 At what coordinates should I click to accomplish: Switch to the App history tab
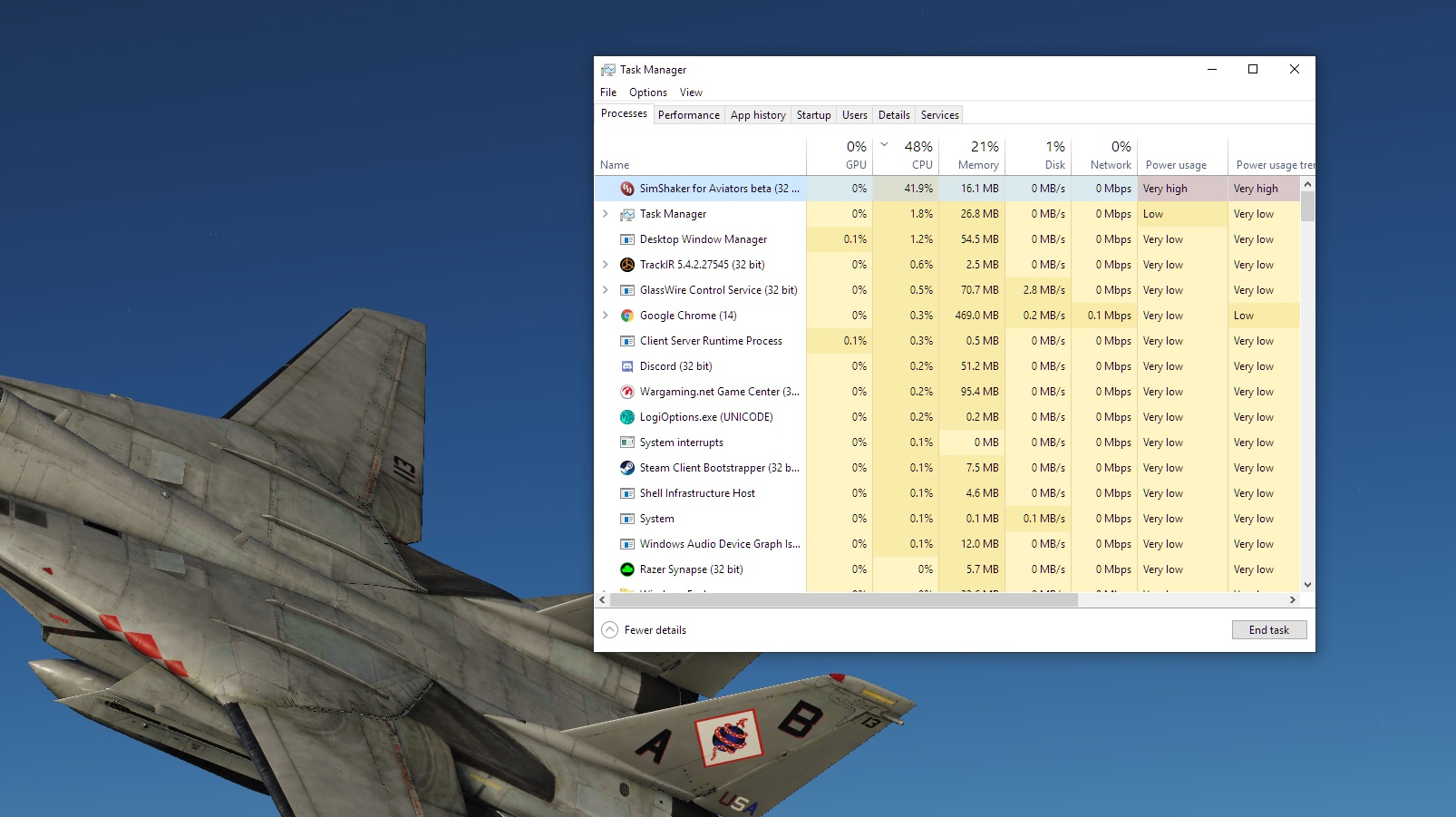[x=758, y=115]
